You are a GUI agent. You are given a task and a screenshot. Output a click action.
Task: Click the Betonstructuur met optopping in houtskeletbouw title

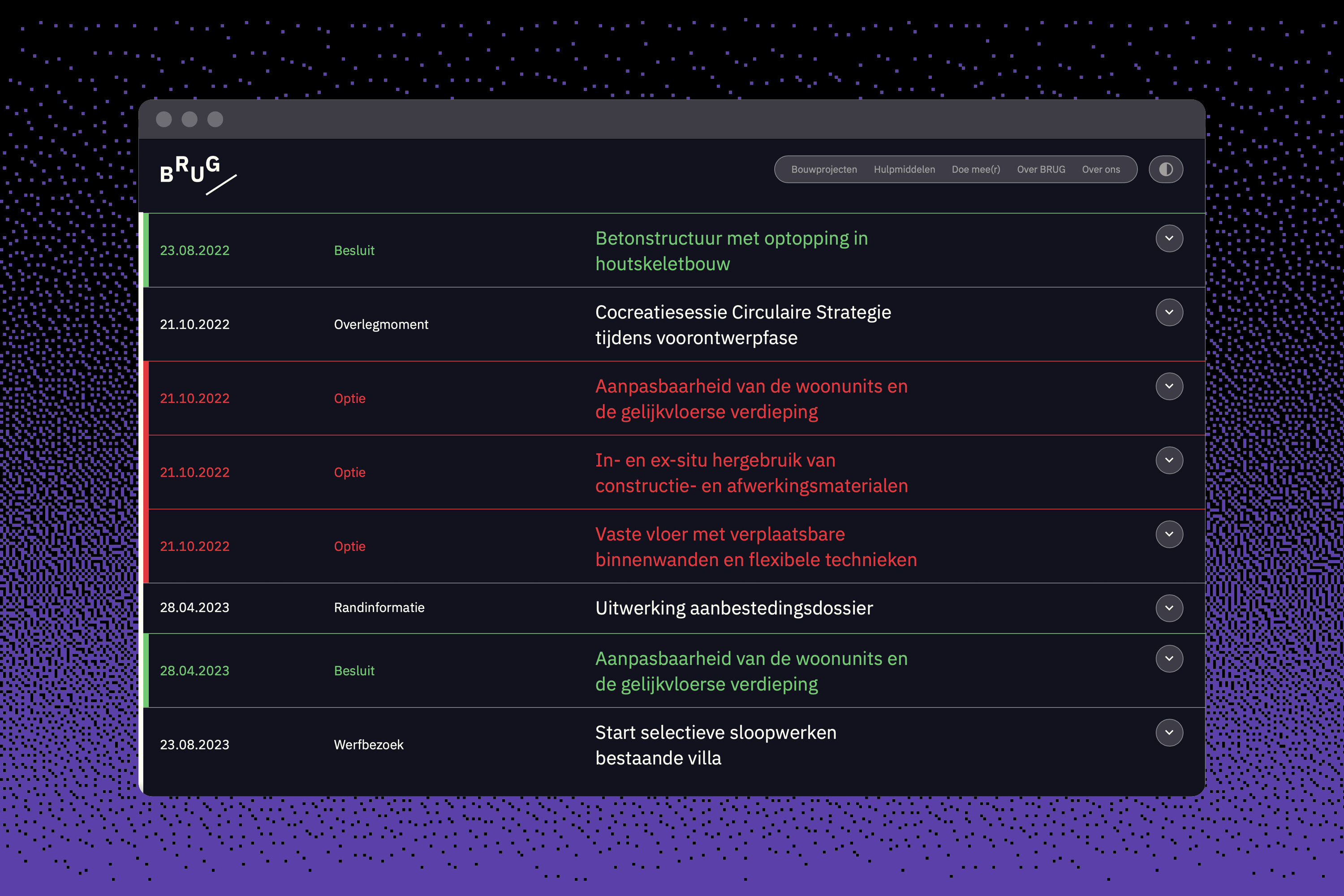[x=732, y=251]
